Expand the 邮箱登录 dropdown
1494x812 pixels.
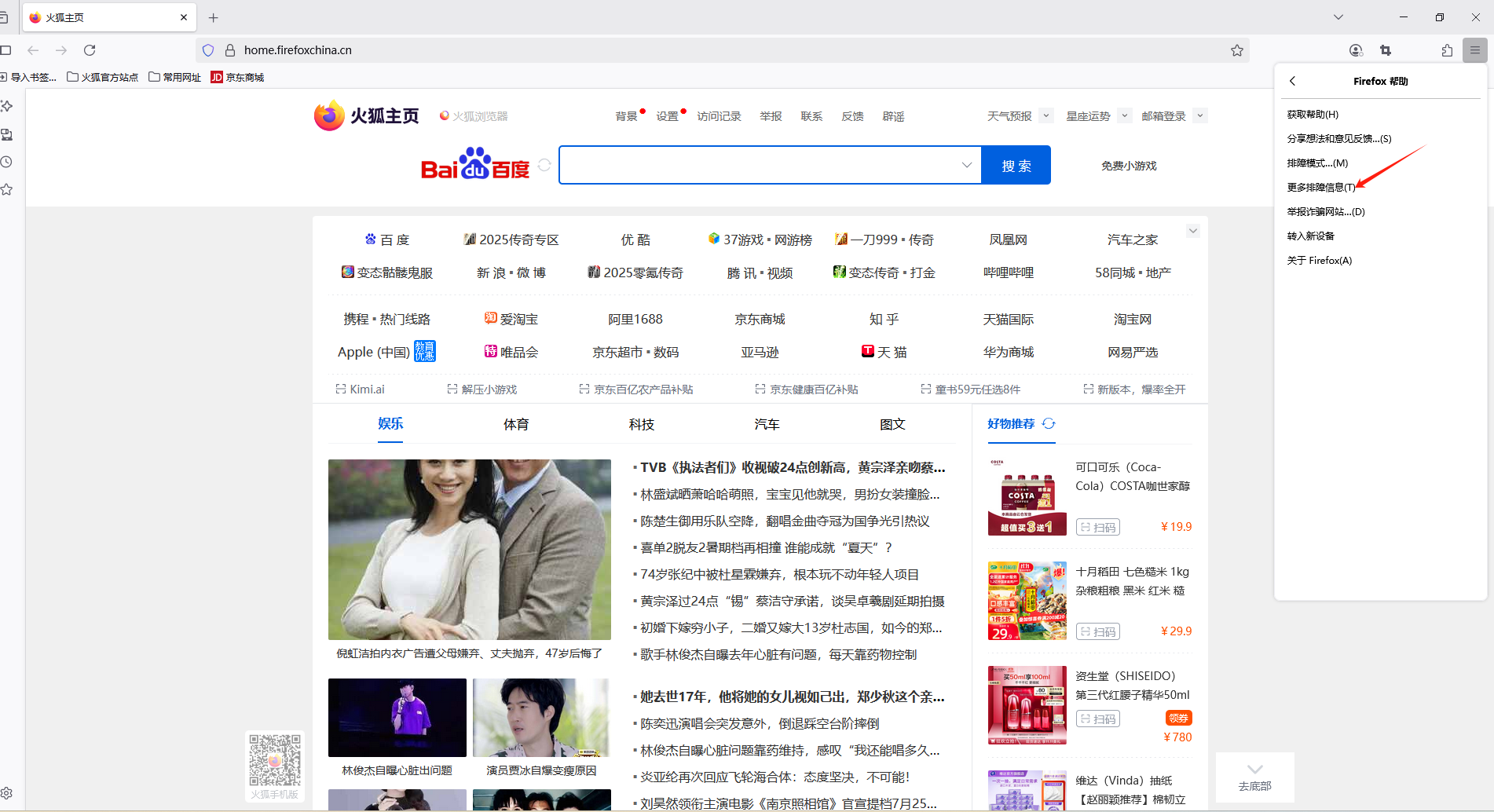[x=1200, y=115]
